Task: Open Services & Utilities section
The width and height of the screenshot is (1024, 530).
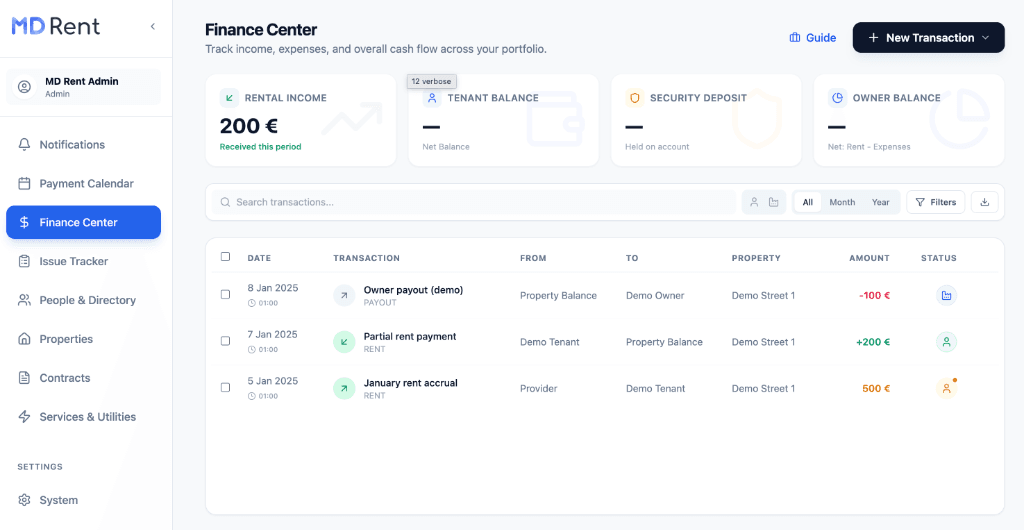Action: [84, 416]
